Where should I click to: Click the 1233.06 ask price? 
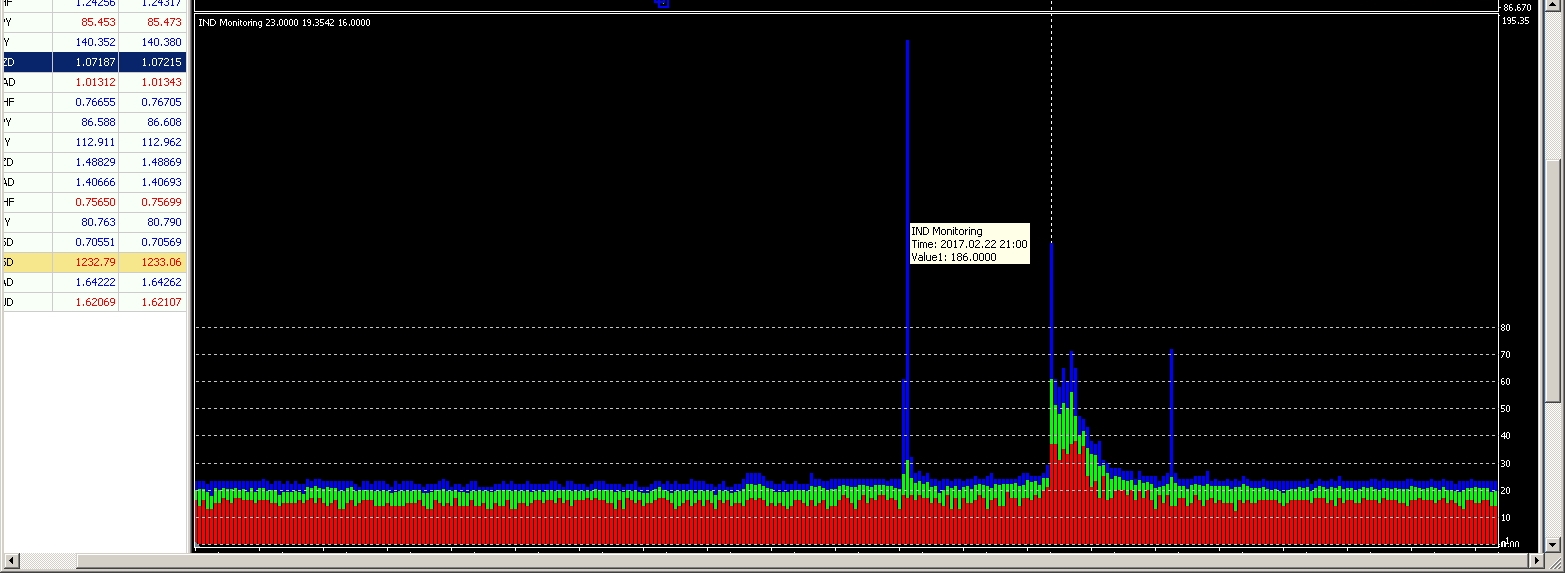[x=153, y=262]
